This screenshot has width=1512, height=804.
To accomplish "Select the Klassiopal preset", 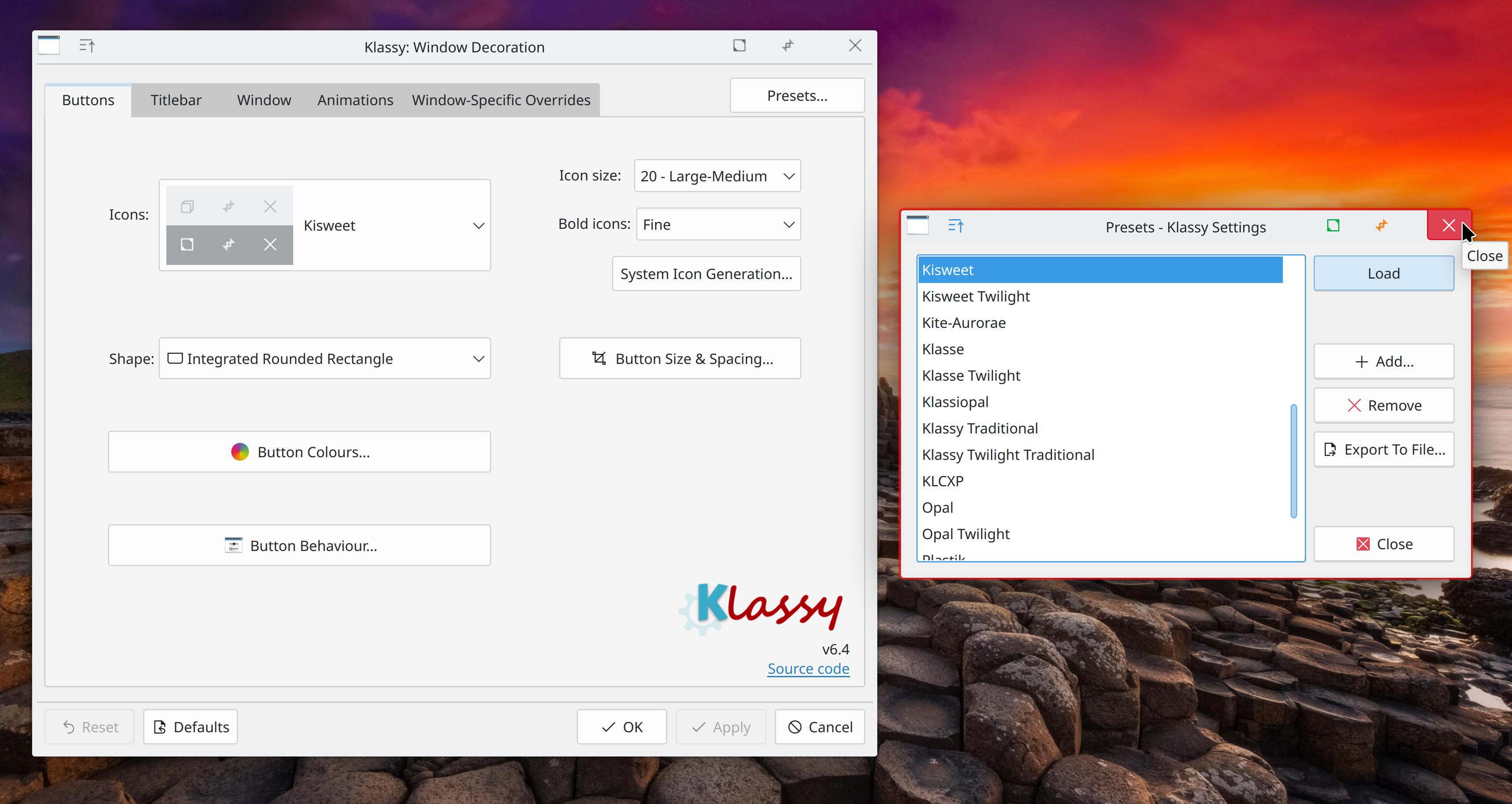I will pyautogui.click(x=1100, y=402).
